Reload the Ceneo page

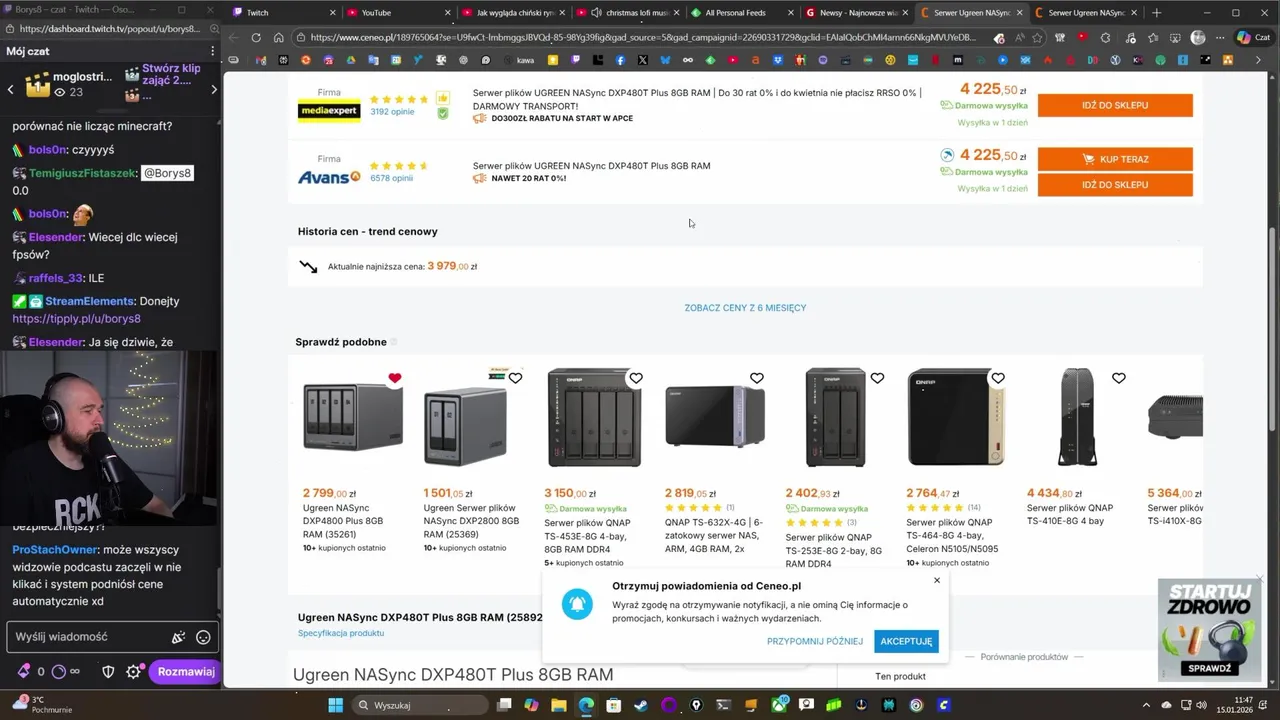(256, 38)
